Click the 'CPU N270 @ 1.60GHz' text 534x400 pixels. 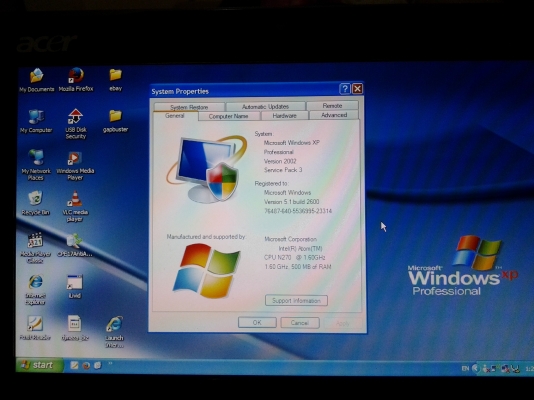pos(295,257)
